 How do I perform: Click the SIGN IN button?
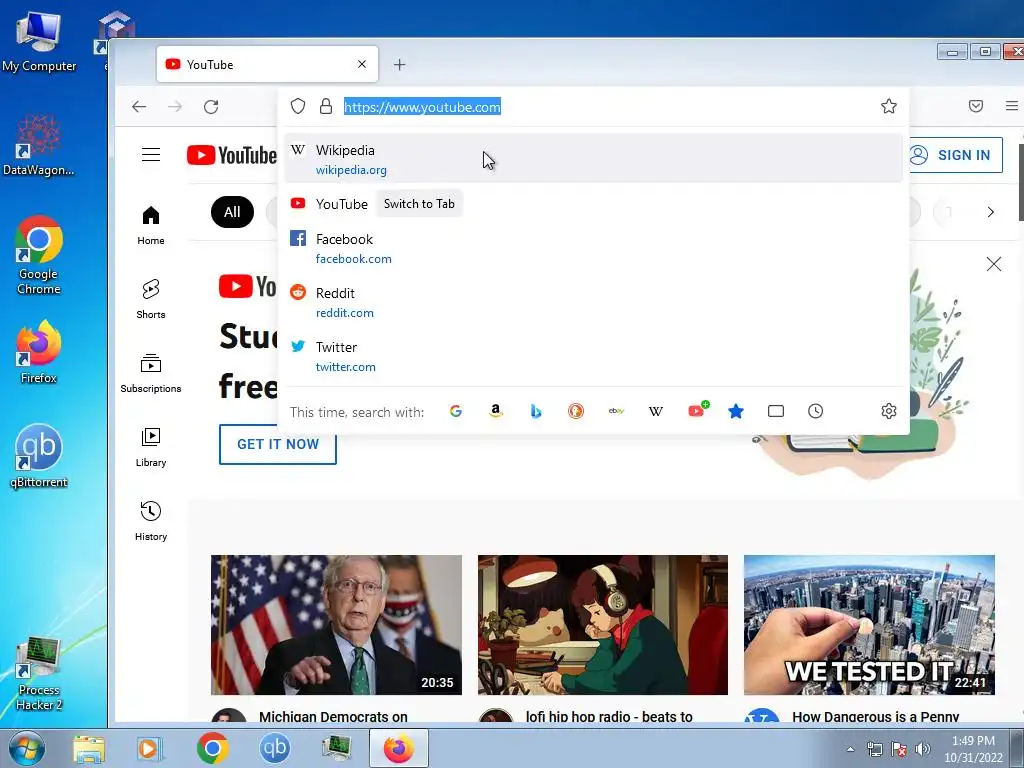[954, 155]
